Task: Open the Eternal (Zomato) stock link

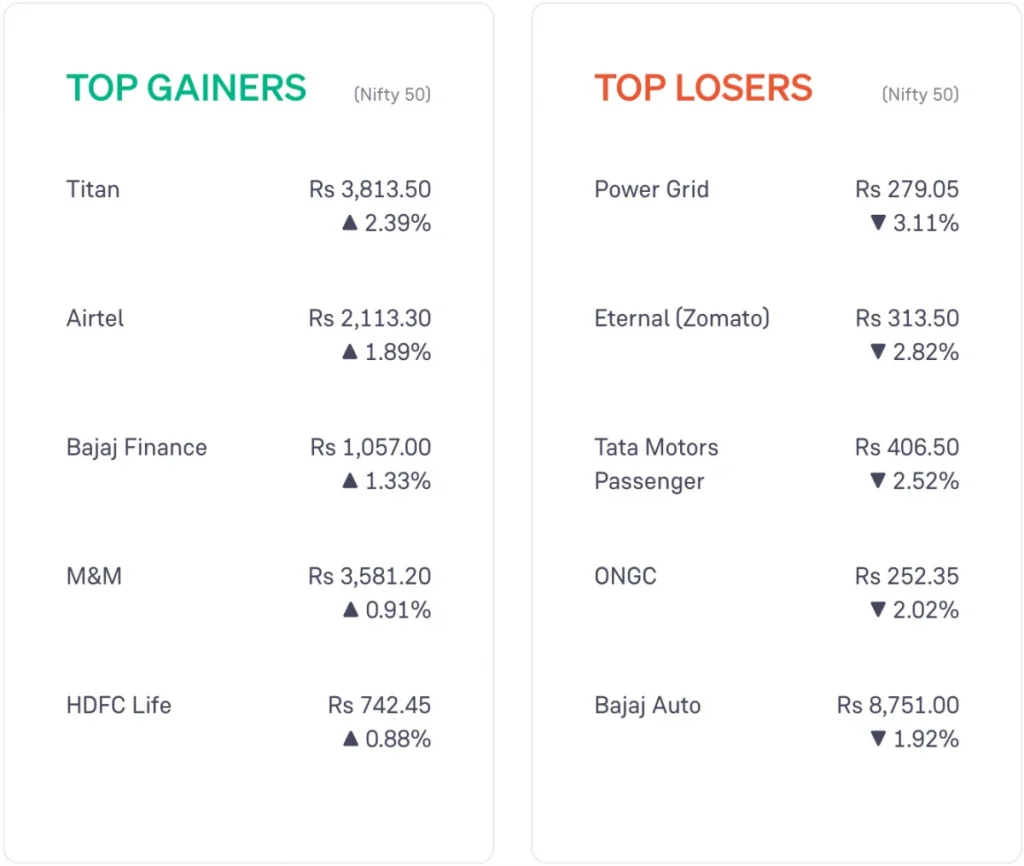Action: coord(682,318)
